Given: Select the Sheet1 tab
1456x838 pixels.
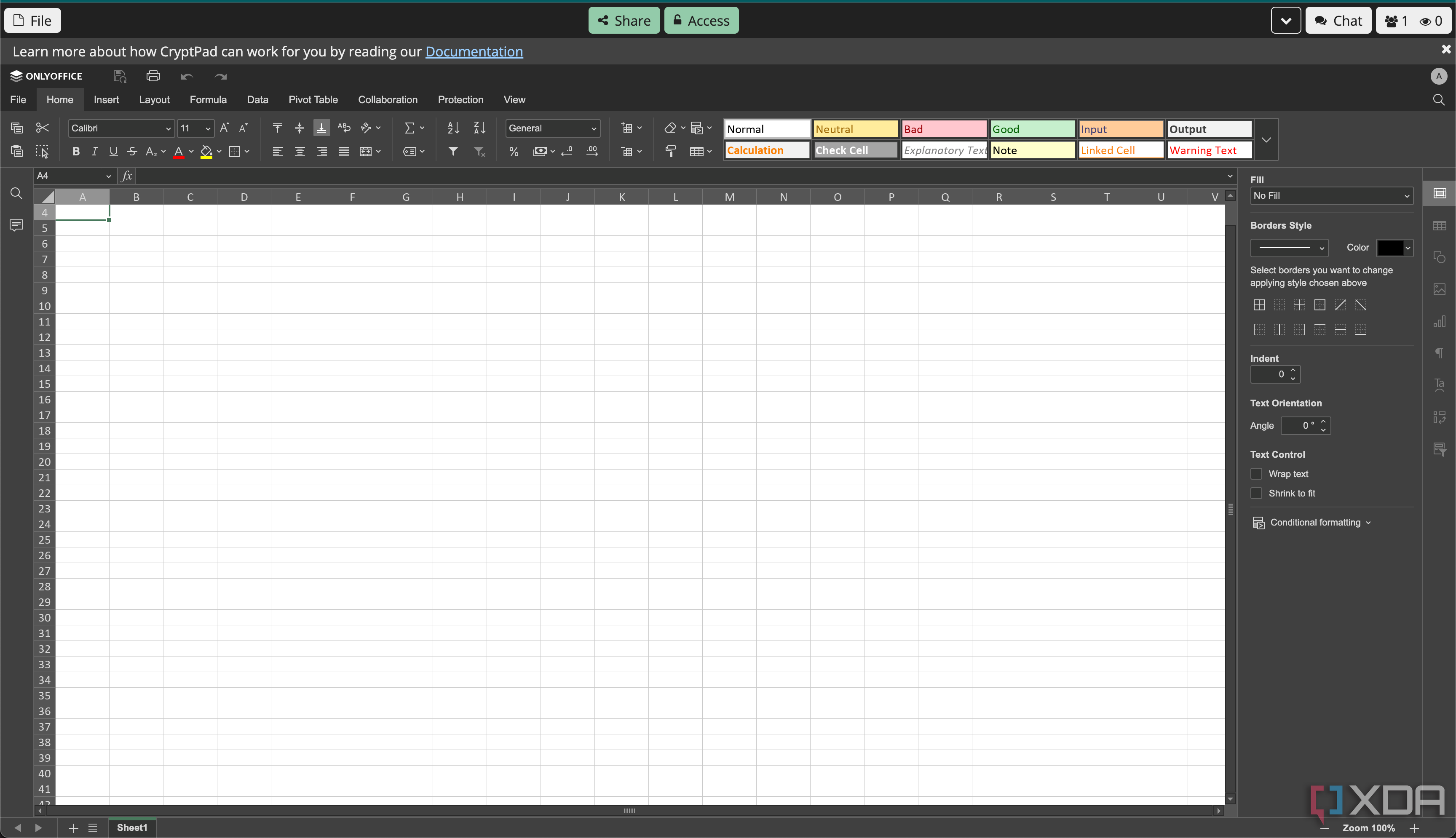Looking at the screenshot, I should pos(132,827).
